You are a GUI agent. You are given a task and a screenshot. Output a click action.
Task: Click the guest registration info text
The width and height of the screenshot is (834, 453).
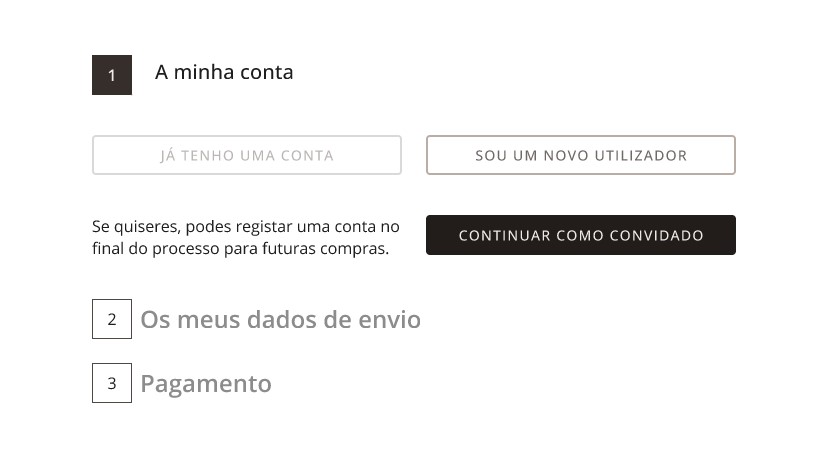pyautogui.click(x=246, y=237)
